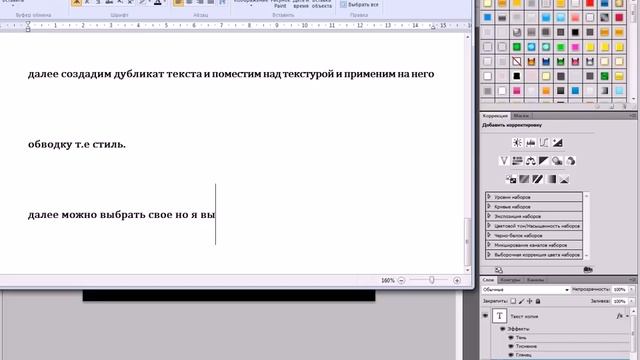Add a Channel Mixer adjustment
The width and height of the screenshot is (640, 360).
point(571,161)
